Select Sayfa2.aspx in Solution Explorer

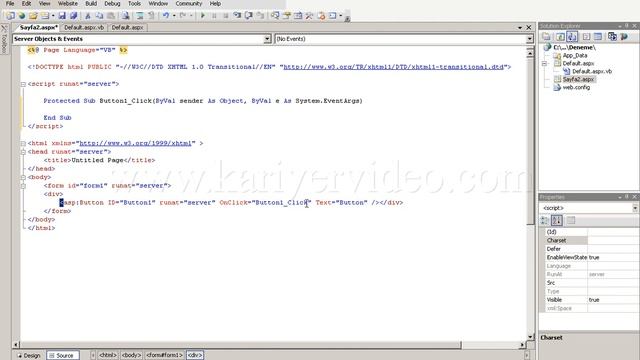click(x=578, y=80)
